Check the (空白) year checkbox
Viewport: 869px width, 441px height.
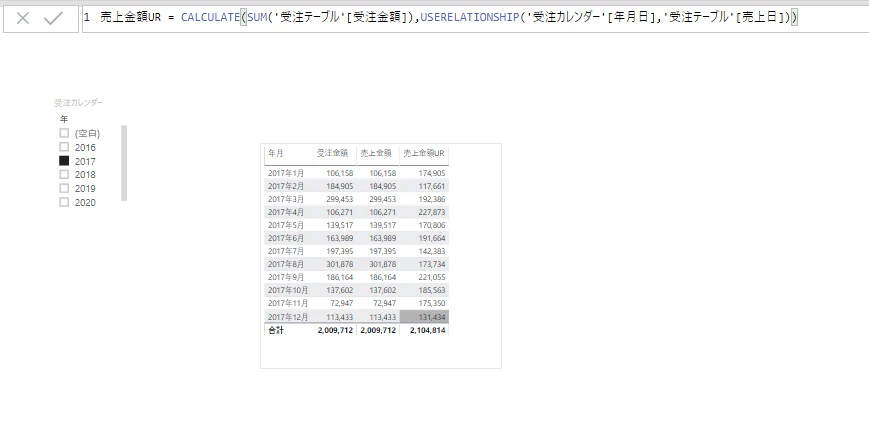[x=64, y=133]
